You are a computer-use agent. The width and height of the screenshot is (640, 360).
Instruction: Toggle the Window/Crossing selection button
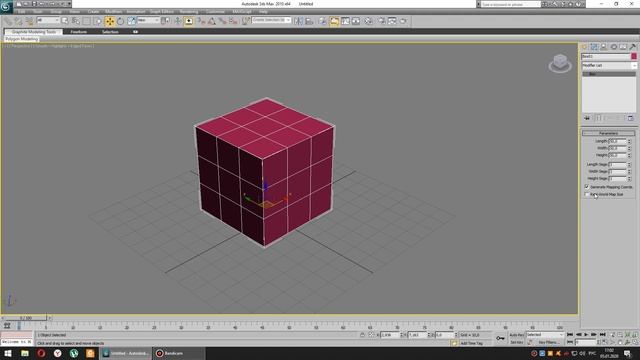[x=98, y=21]
